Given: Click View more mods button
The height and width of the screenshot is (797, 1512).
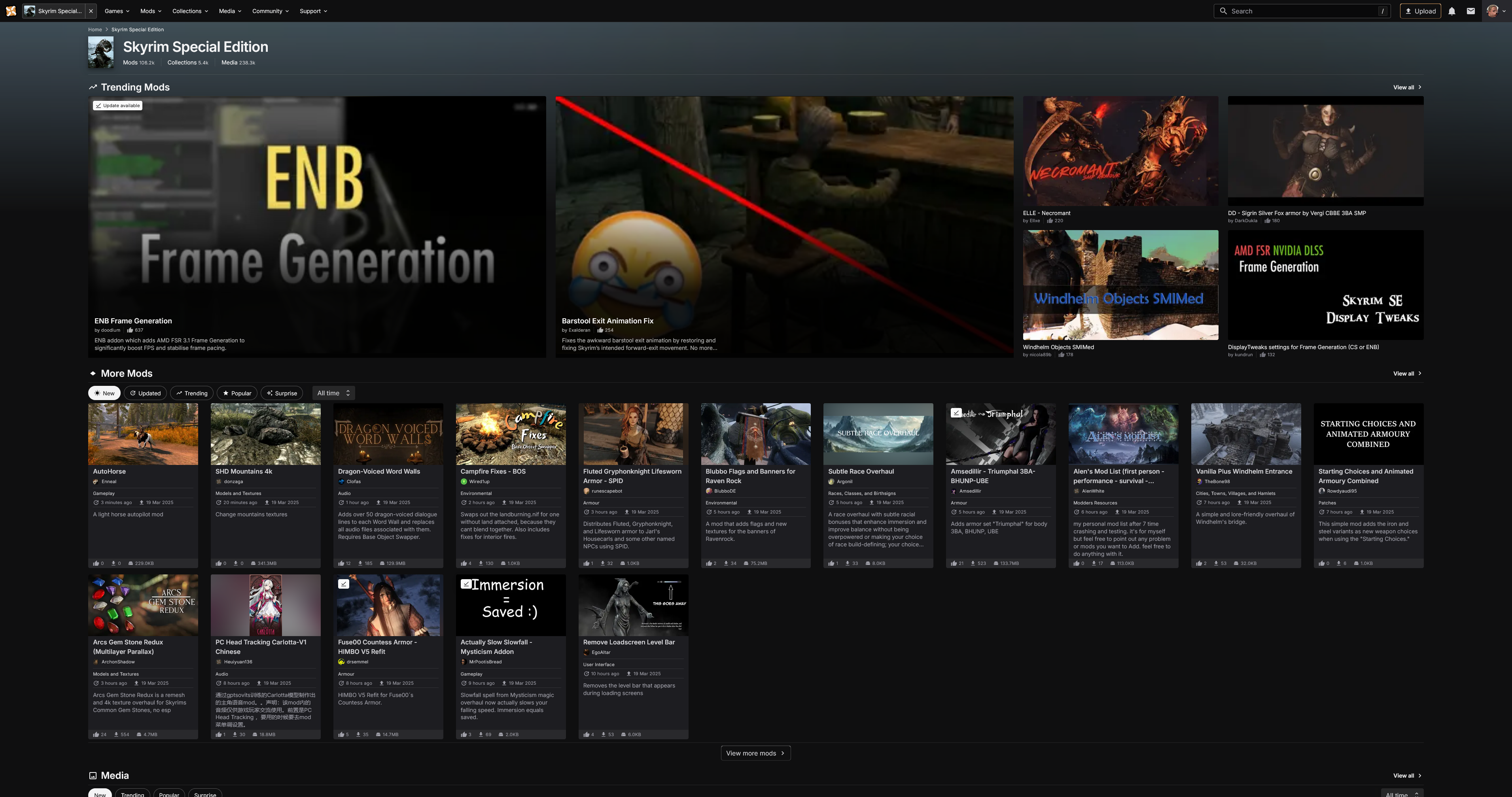Looking at the screenshot, I should (x=755, y=754).
